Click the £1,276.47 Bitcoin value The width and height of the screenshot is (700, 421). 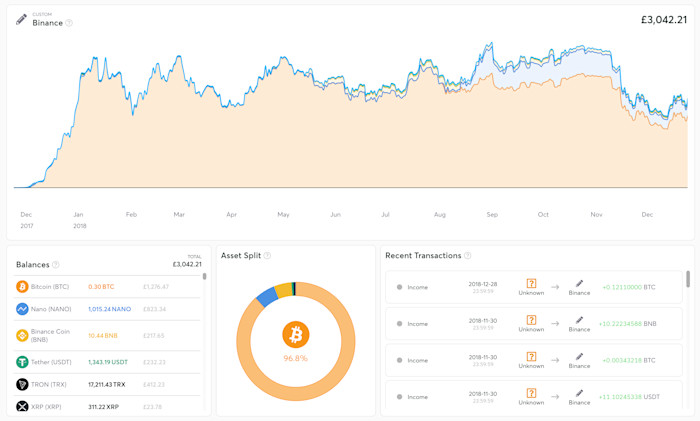pyautogui.click(x=156, y=287)
